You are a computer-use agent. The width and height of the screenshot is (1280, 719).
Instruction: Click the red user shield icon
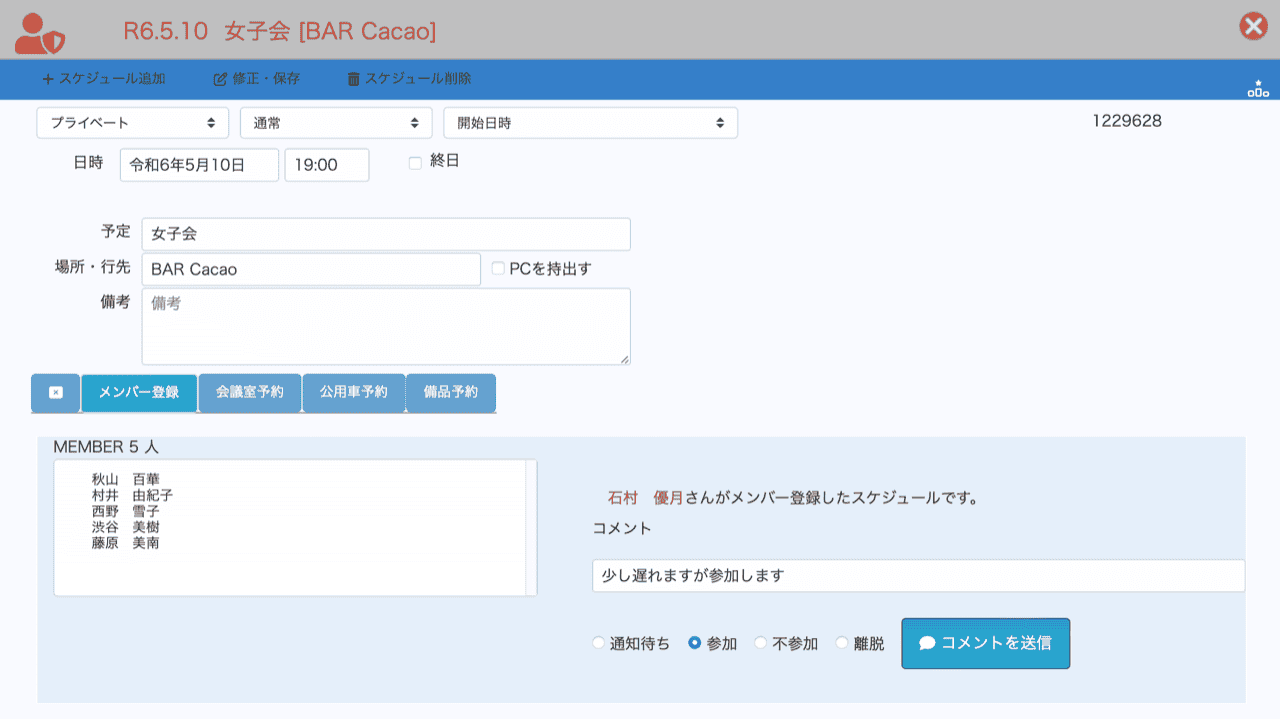pyautogui.click(x=40, y=33)
